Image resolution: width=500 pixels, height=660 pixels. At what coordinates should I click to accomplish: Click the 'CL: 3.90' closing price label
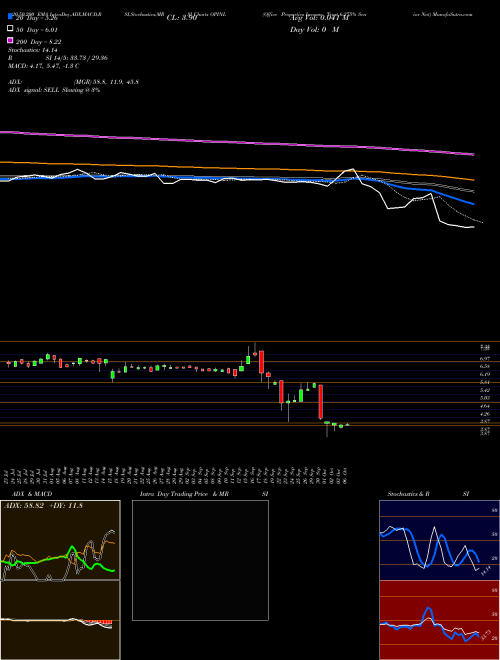click(182, 18)
